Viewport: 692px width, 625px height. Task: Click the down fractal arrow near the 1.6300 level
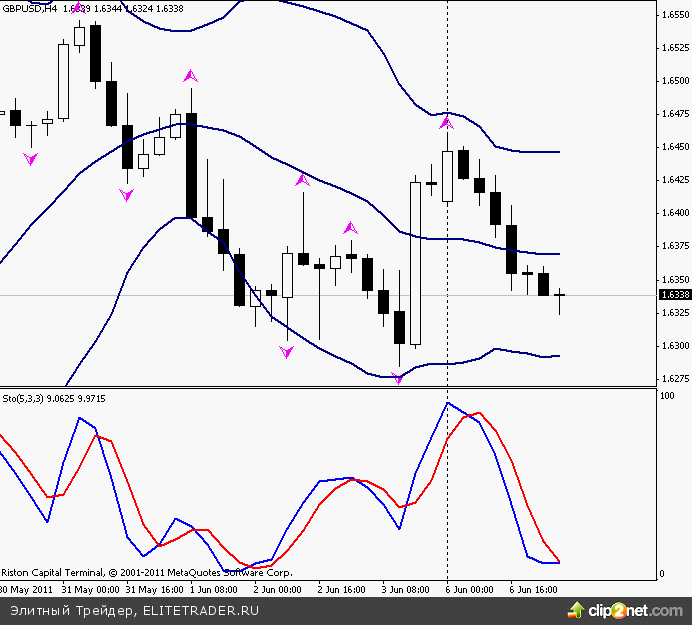coord(286,352)
